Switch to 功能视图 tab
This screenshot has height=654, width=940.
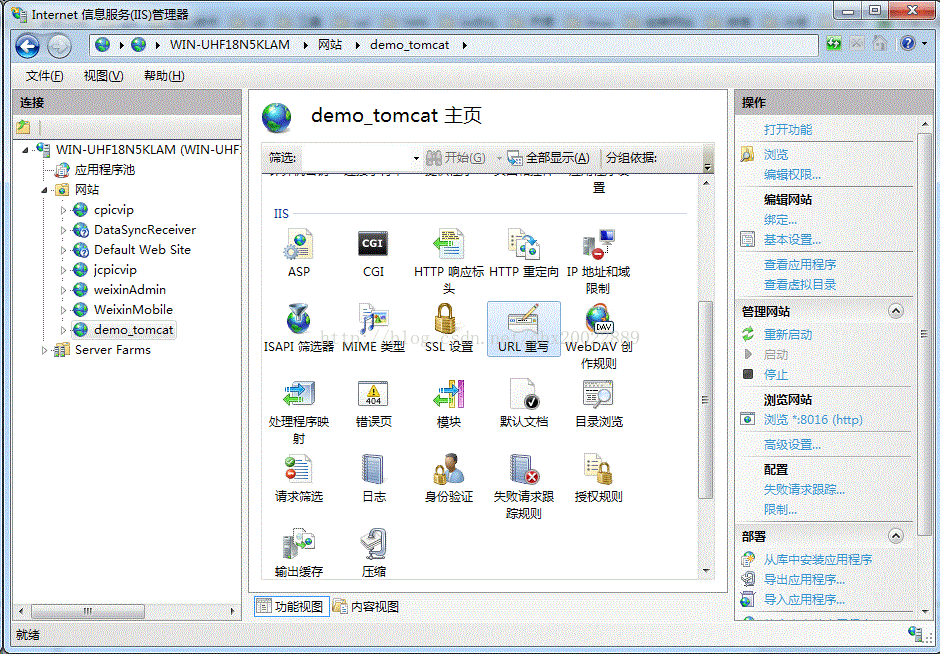291,607
